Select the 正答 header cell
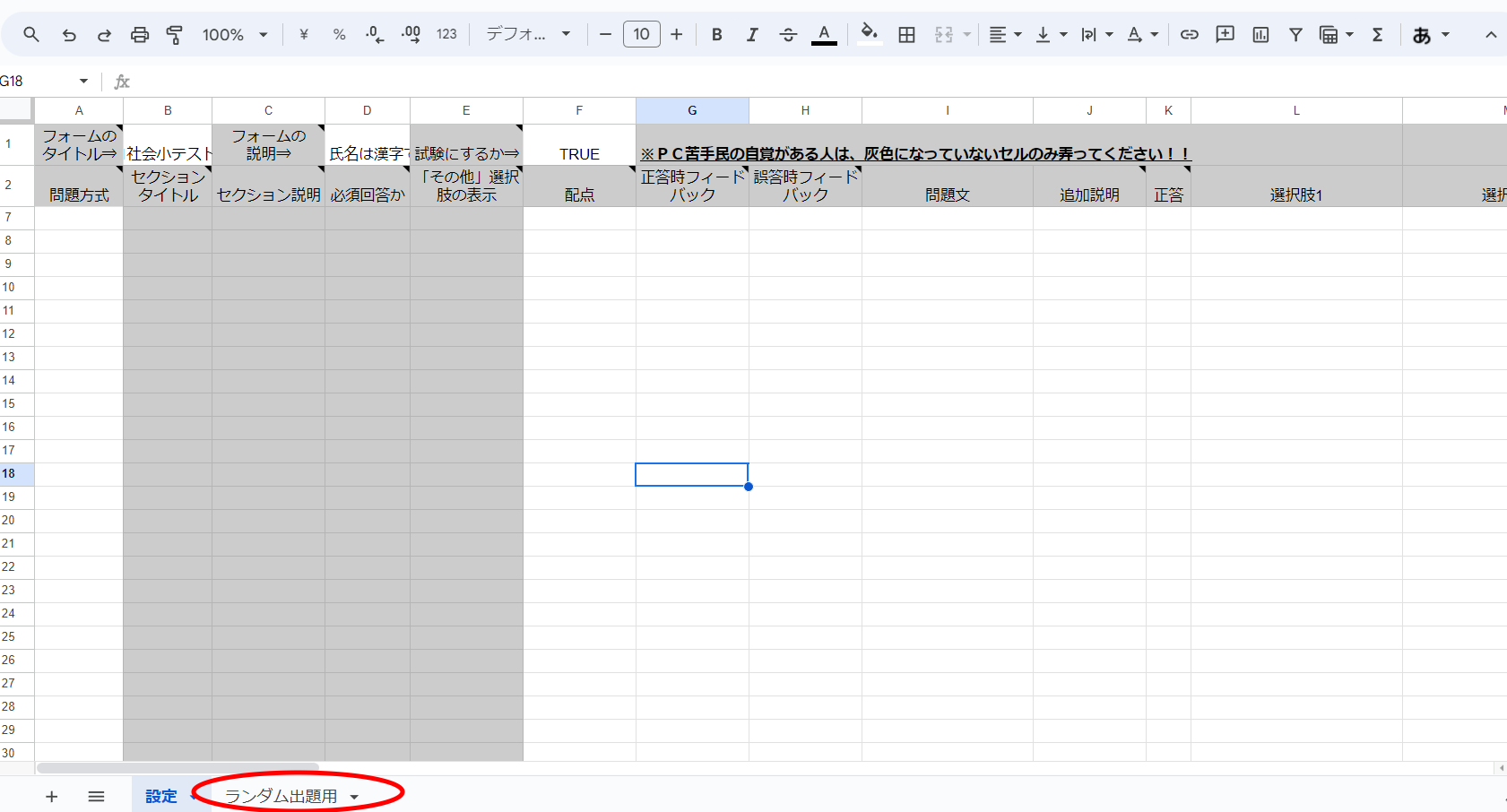The height and width of the screenshot is (812, 1507). tap(1168, 186)
